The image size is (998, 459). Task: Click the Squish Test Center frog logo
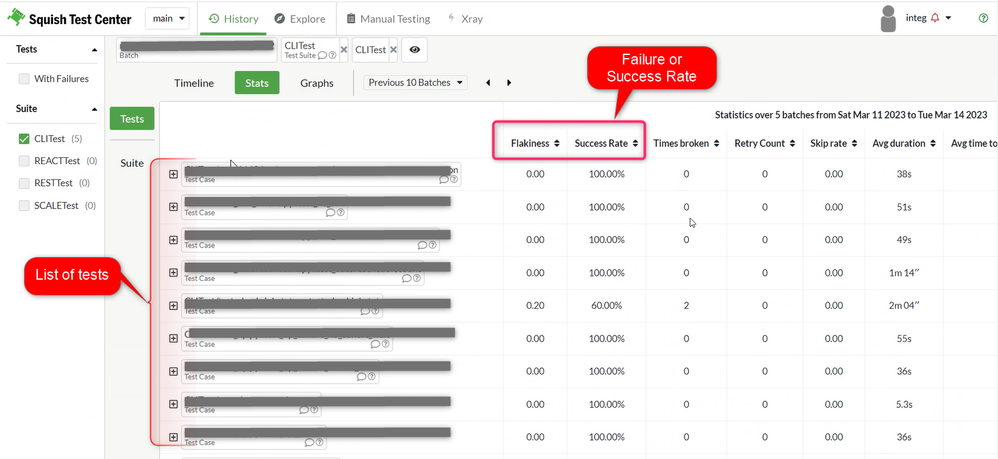15,18
